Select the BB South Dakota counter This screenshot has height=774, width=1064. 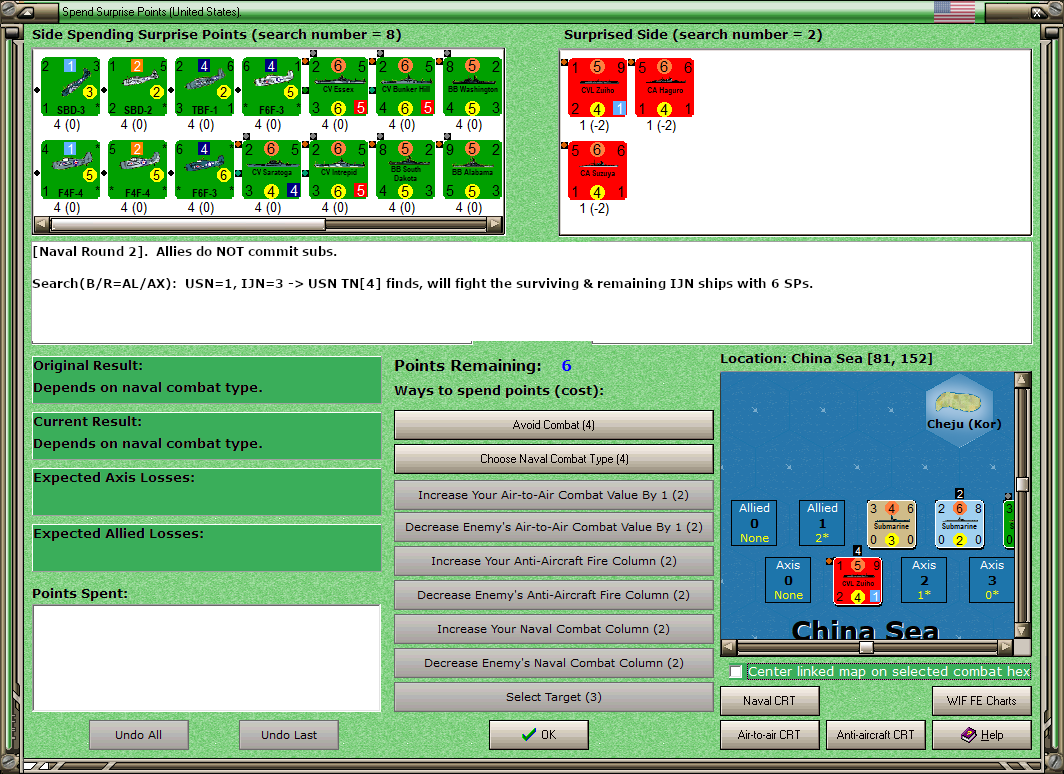pos(405,170)
